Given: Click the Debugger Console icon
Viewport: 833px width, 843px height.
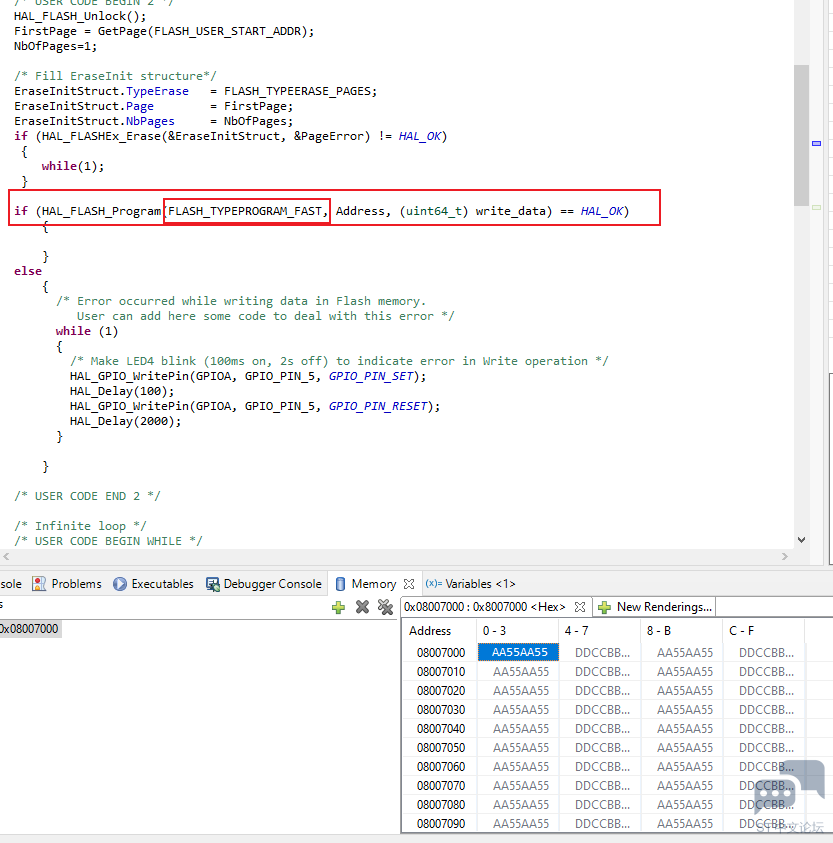Looking at the screenshot, I should (213, 584).
